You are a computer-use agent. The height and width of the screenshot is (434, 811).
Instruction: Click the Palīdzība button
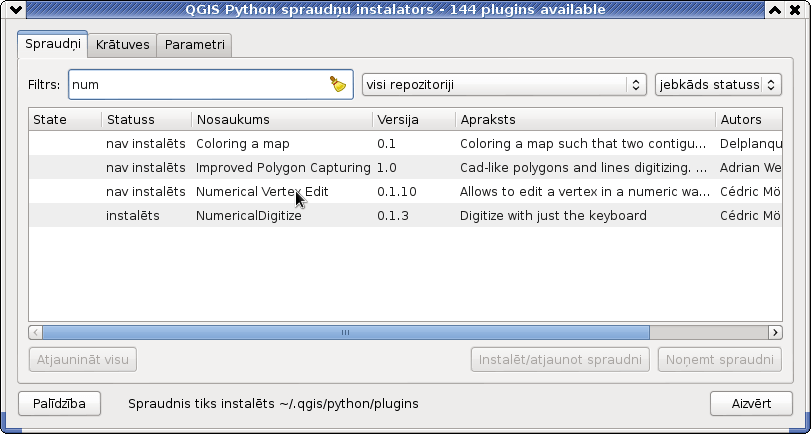pyautogui.click(x=59, y=403)
